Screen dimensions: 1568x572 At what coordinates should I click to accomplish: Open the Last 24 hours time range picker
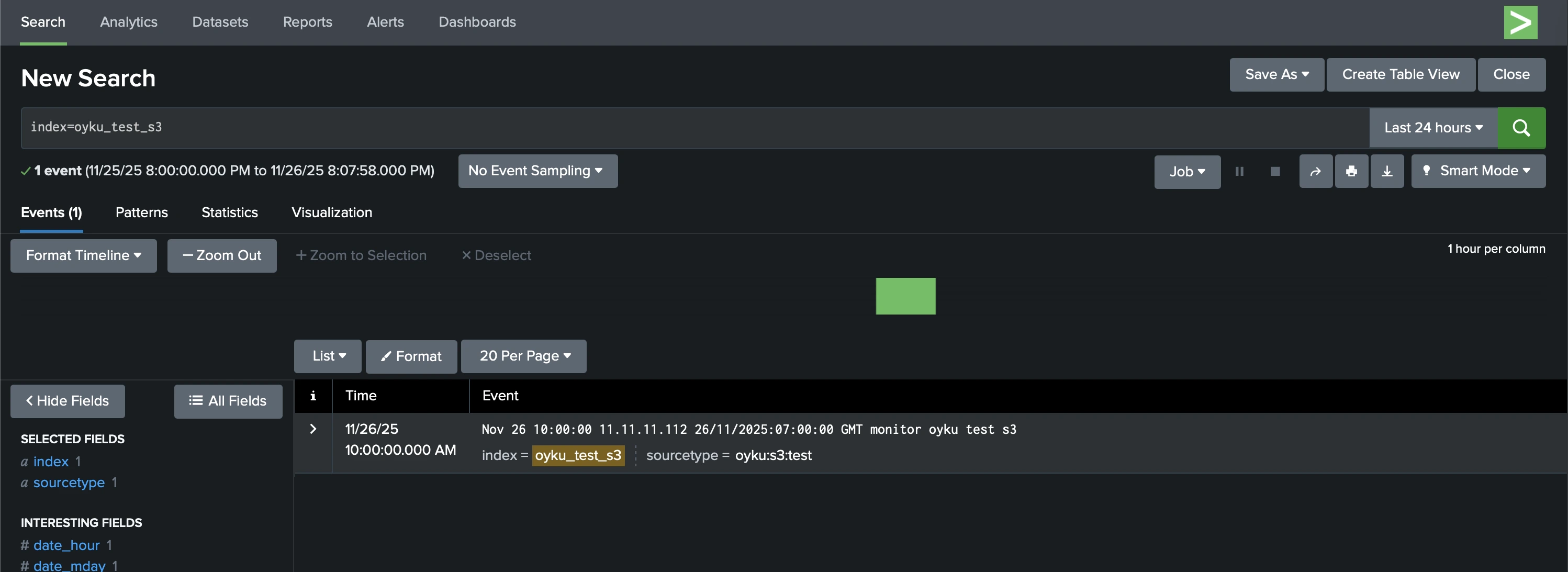point(1432,128)
